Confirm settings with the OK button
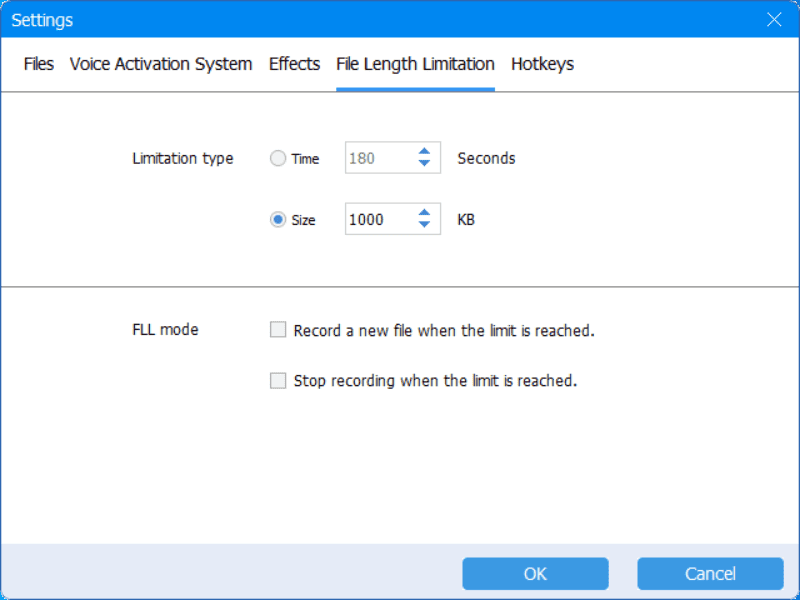 (x=535, y=573)
